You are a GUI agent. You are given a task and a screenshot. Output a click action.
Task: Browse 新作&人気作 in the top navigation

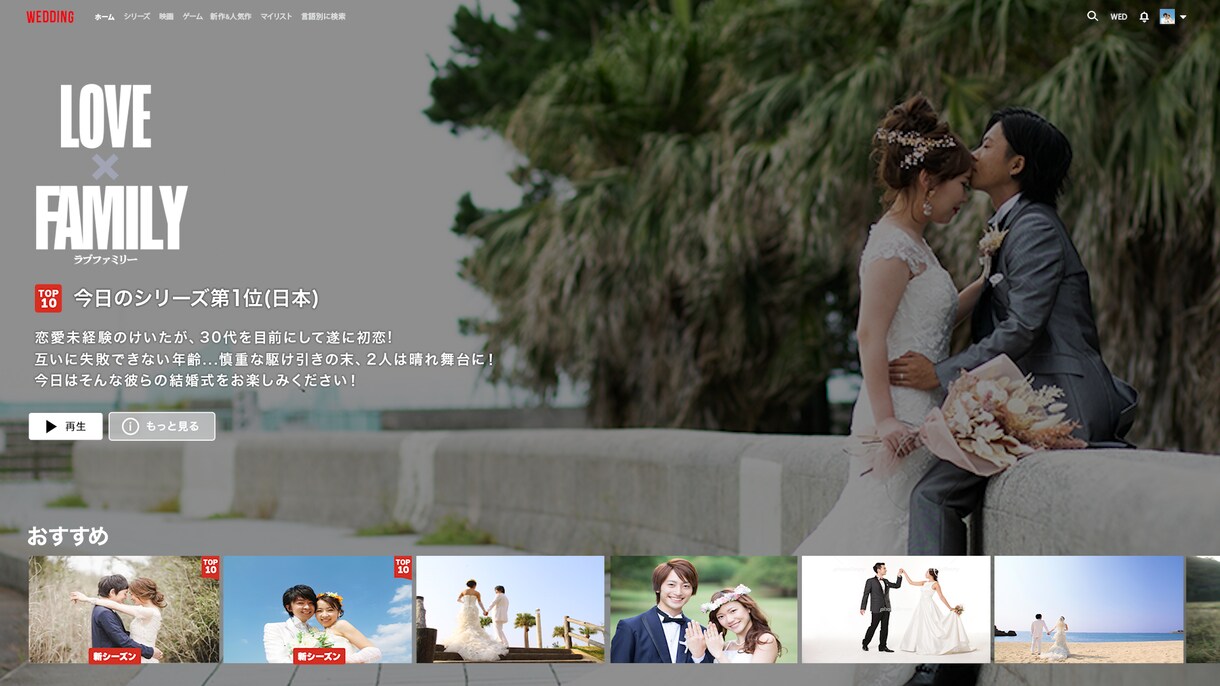click(x=231, y=17)
